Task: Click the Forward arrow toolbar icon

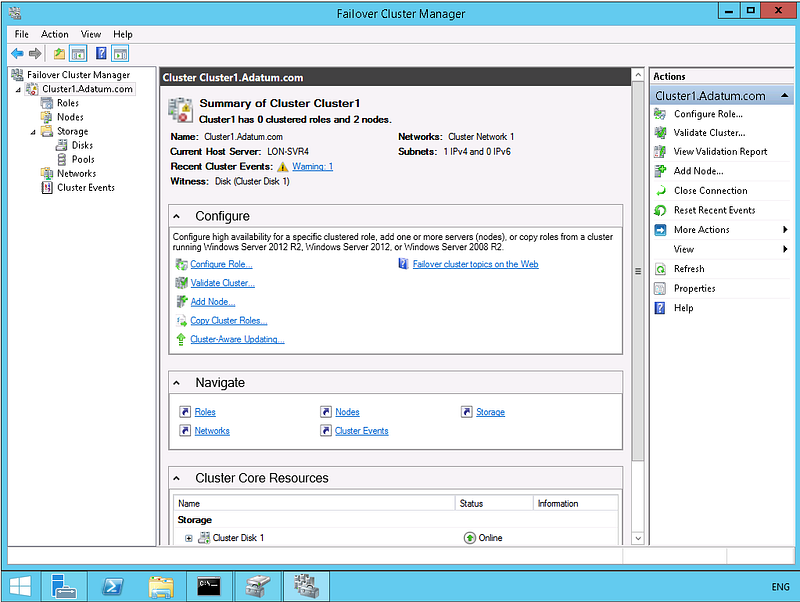Action: (x=35, y=53)
